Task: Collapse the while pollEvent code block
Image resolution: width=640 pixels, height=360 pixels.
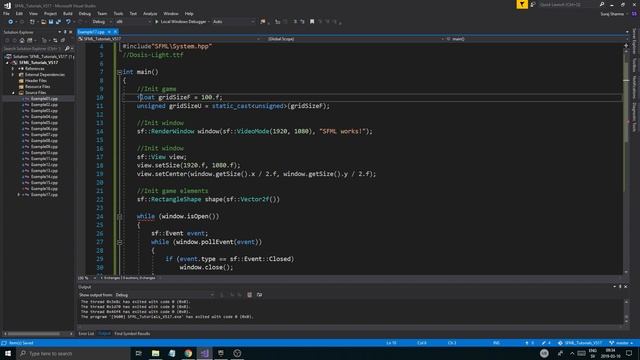Action: pos(119,242)
